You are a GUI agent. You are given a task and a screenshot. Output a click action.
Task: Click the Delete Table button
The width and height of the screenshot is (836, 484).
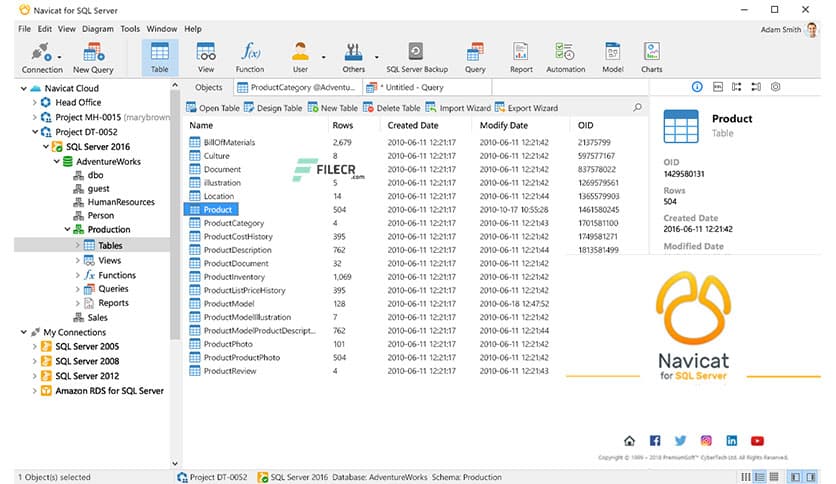pyautogui.click(x=392, y=108)
